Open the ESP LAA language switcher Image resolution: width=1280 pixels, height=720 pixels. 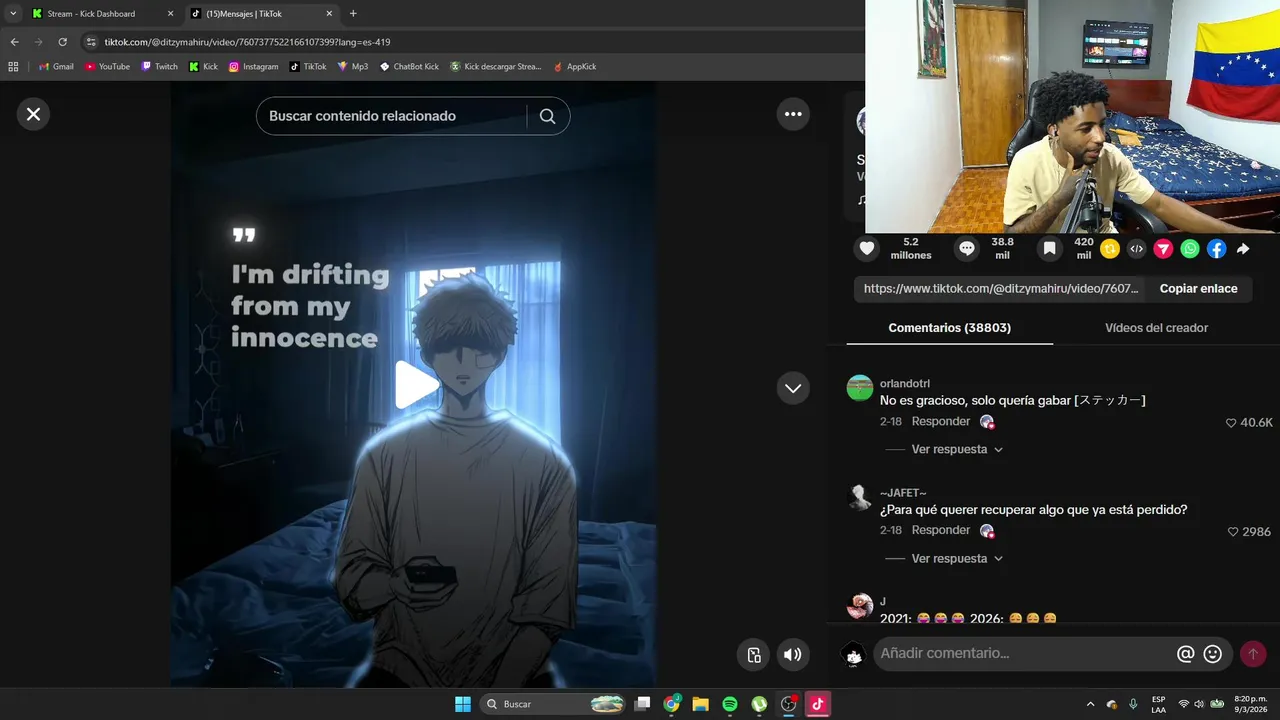tap(1158, 704)
